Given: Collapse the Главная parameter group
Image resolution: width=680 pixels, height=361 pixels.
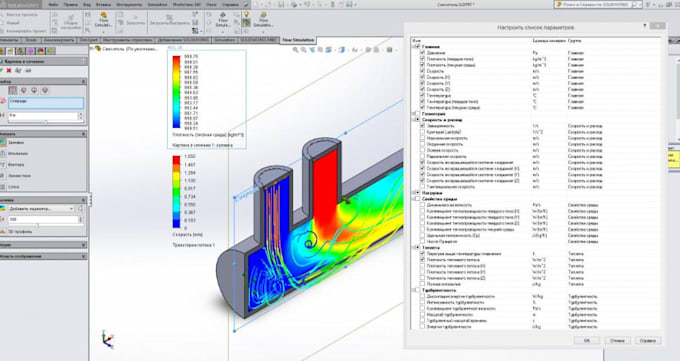Looking at the screenshot, I should click(413, 46).
